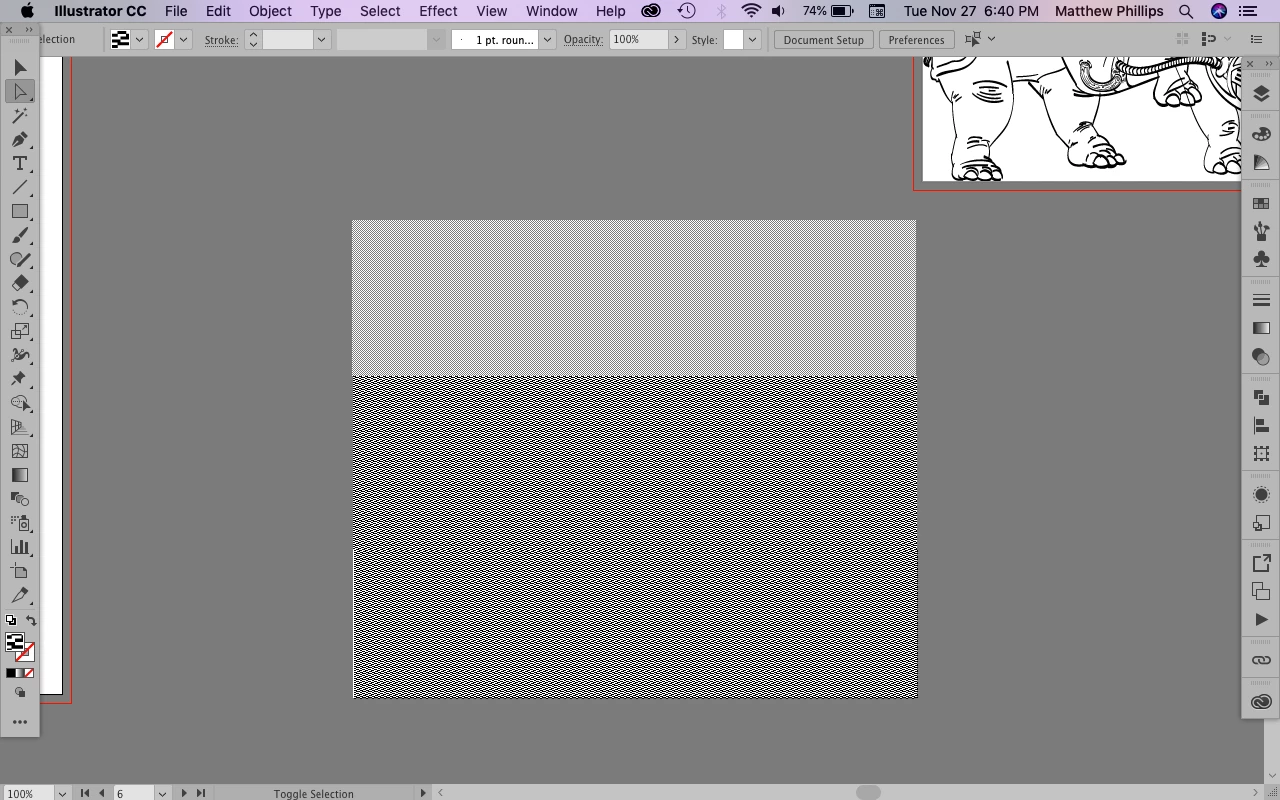Open the Style swatch dropdown
Image resolution: width=1280 pixels, height=800 pixels.
[752, 39]
